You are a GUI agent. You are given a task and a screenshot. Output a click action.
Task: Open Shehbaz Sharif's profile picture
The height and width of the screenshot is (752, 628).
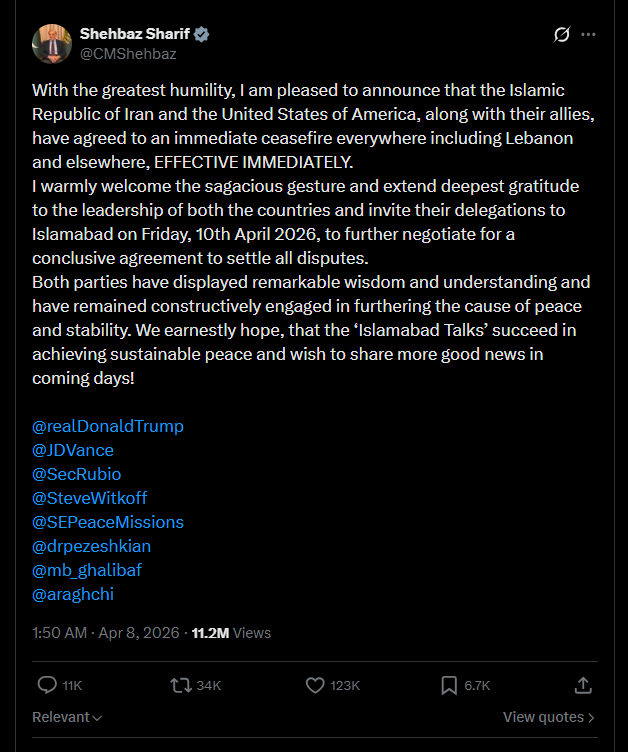pos(51,43)
